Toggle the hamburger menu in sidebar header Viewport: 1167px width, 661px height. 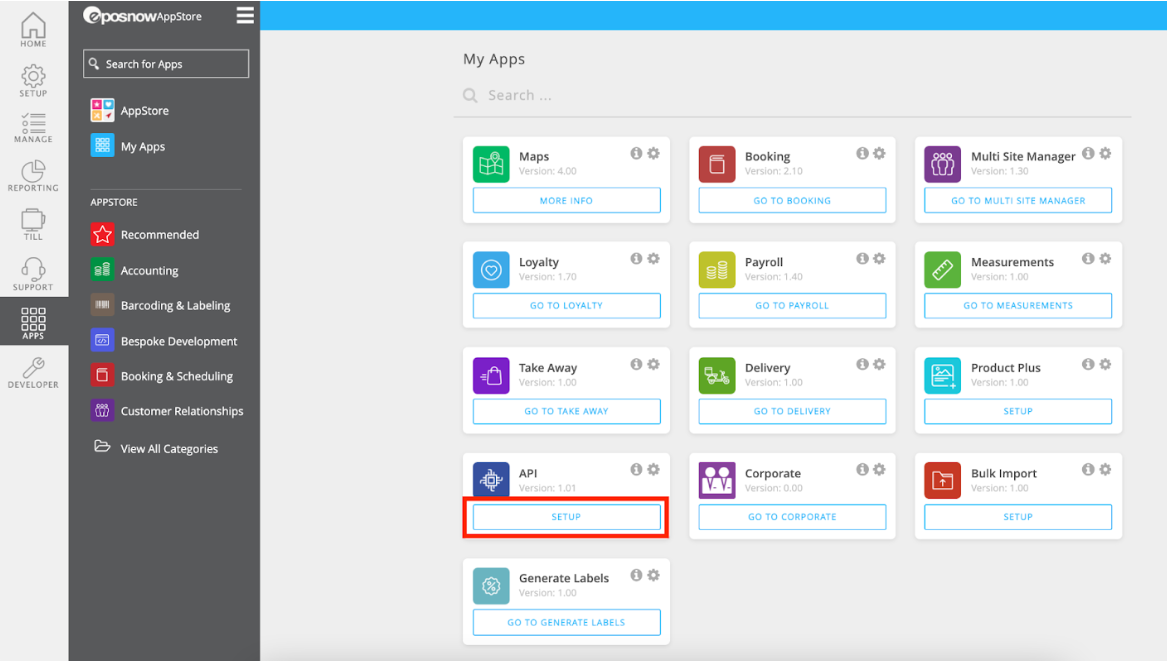pyautogui.click(x=245, y=15)
